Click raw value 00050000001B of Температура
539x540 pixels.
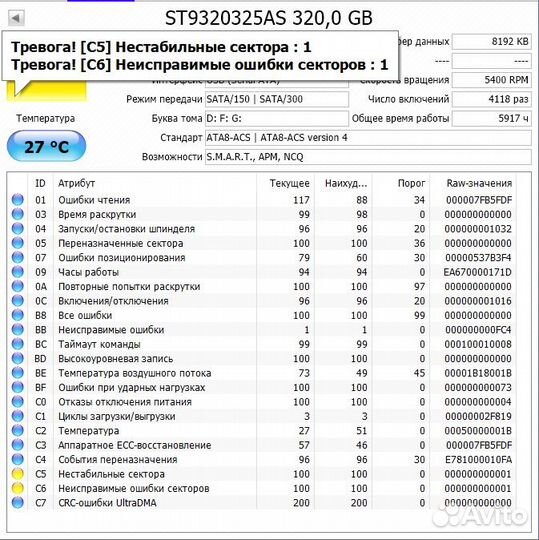pos(478,431)
